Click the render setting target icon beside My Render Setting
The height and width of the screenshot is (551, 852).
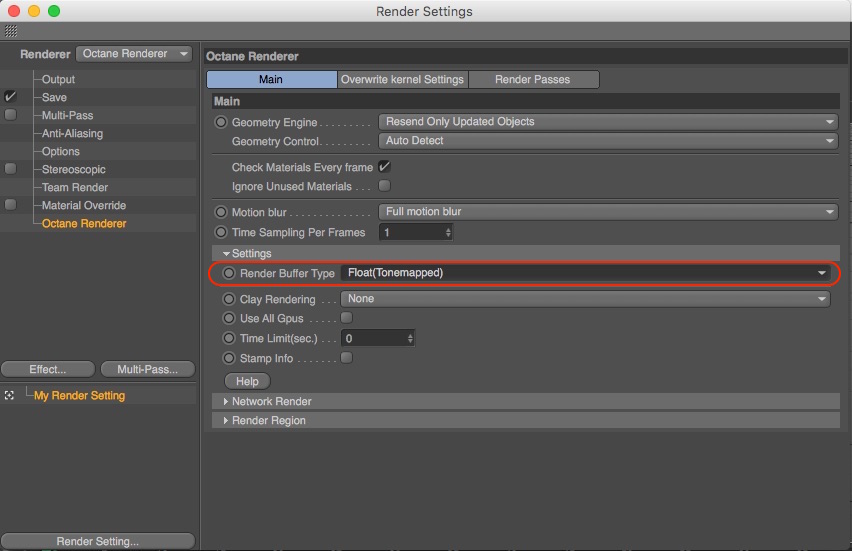(x=9, y=396)
